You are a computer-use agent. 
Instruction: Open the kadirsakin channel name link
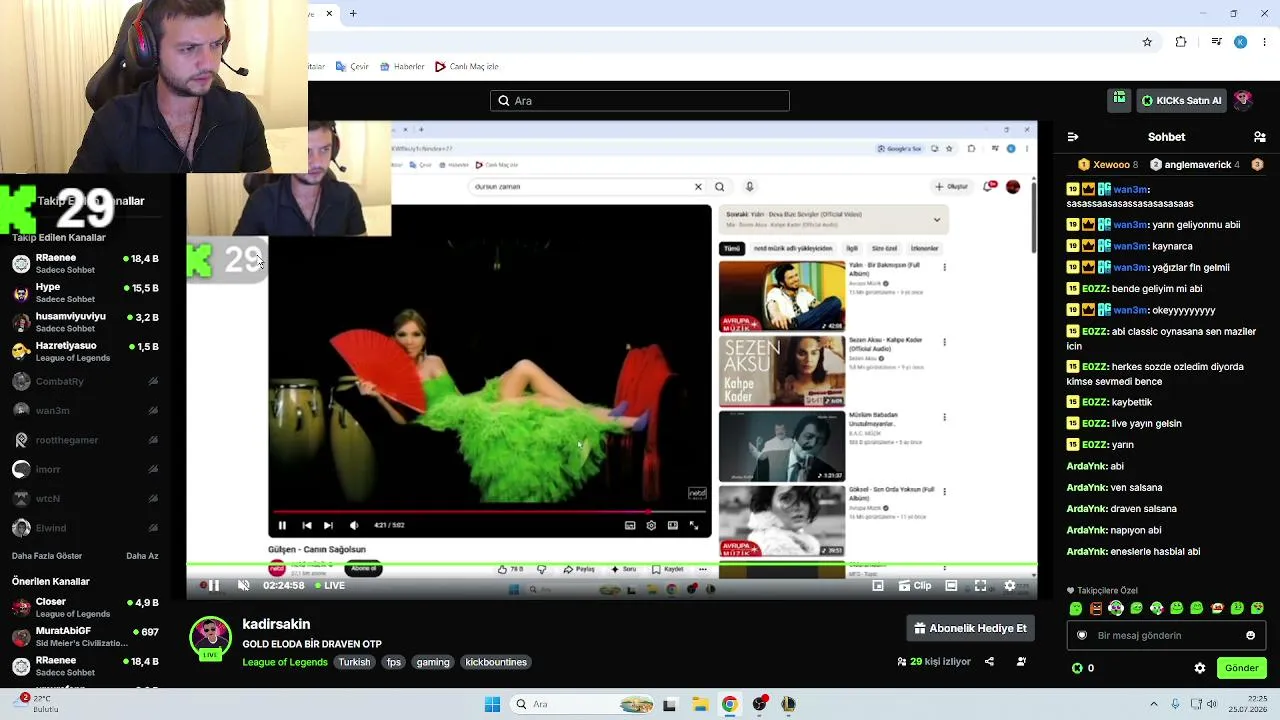(276, 624)
